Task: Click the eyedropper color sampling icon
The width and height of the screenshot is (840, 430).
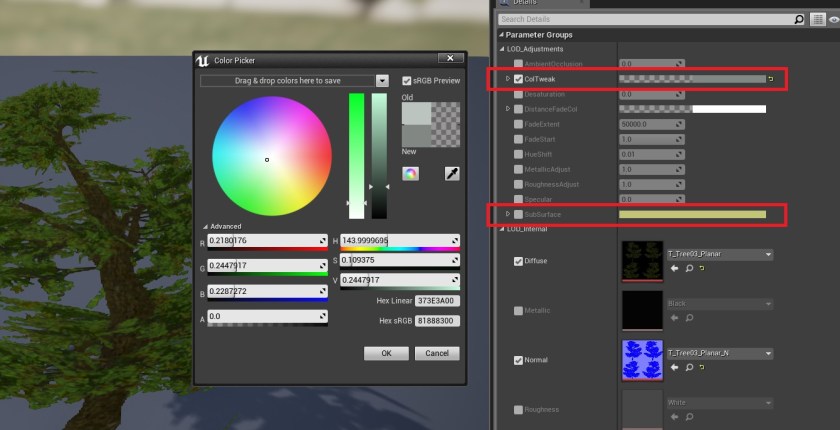Action: tap(452, 174)
